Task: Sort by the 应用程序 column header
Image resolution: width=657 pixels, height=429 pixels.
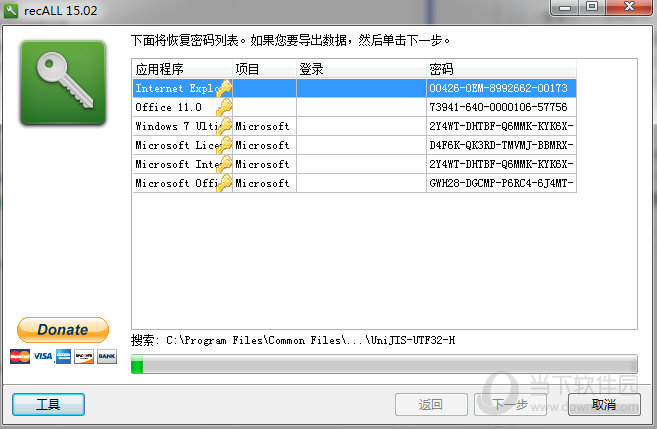Action: coord(182,69)
